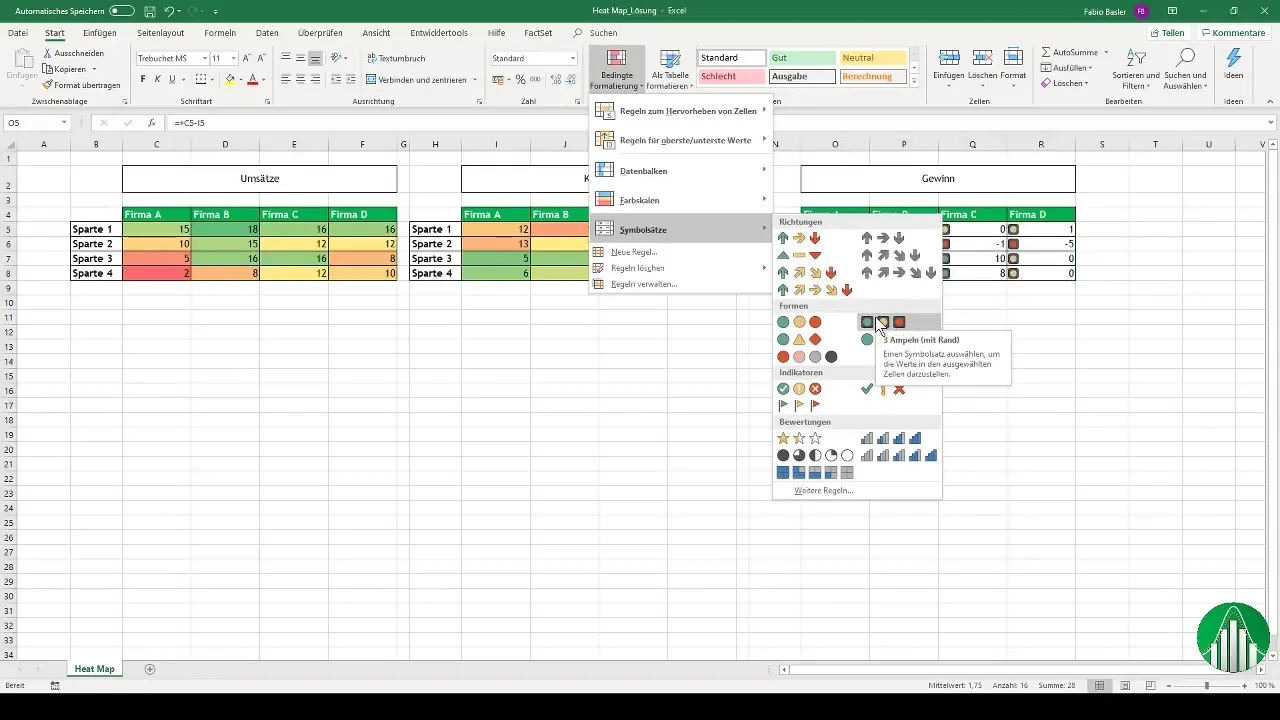This screenshot has width=1280, height=720.
Task: Select the 5 bars rating icon set
Action: (x=899, y=455)
